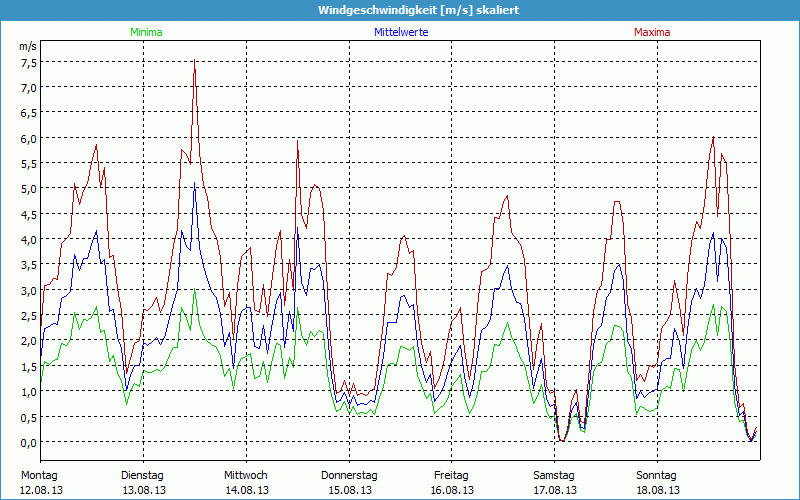Click the 'Mittwoch' day label
800x500 pixels.
tap(245, 476)
